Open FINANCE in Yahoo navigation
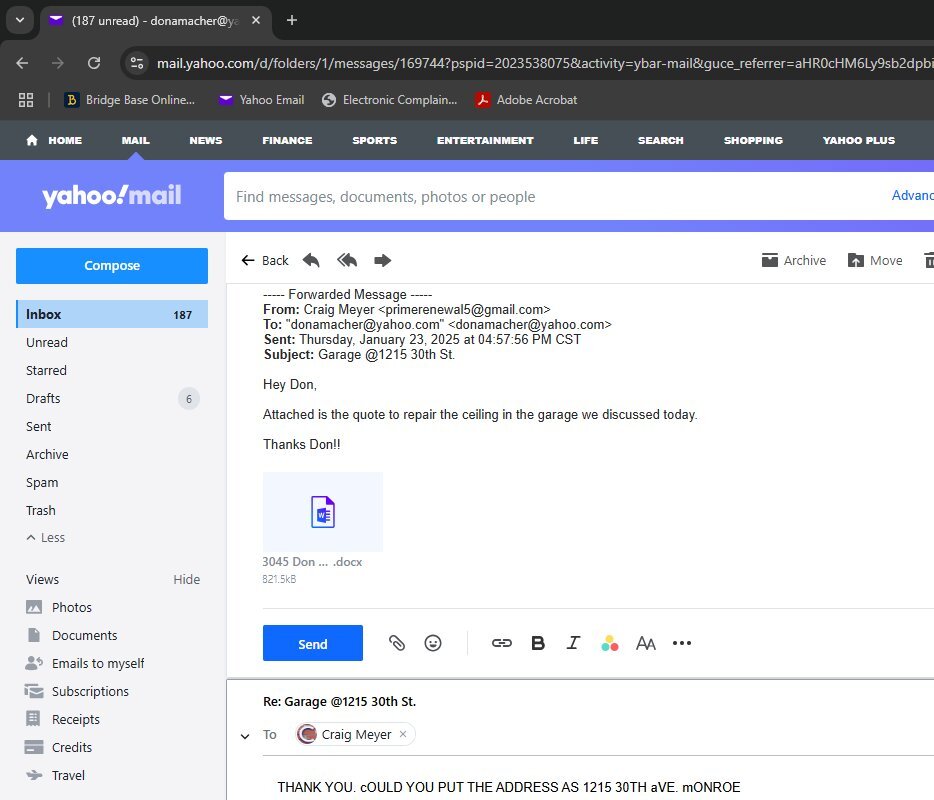Image resolution: width=934 pixels, height=800 pixels. [x=287, y=141]
